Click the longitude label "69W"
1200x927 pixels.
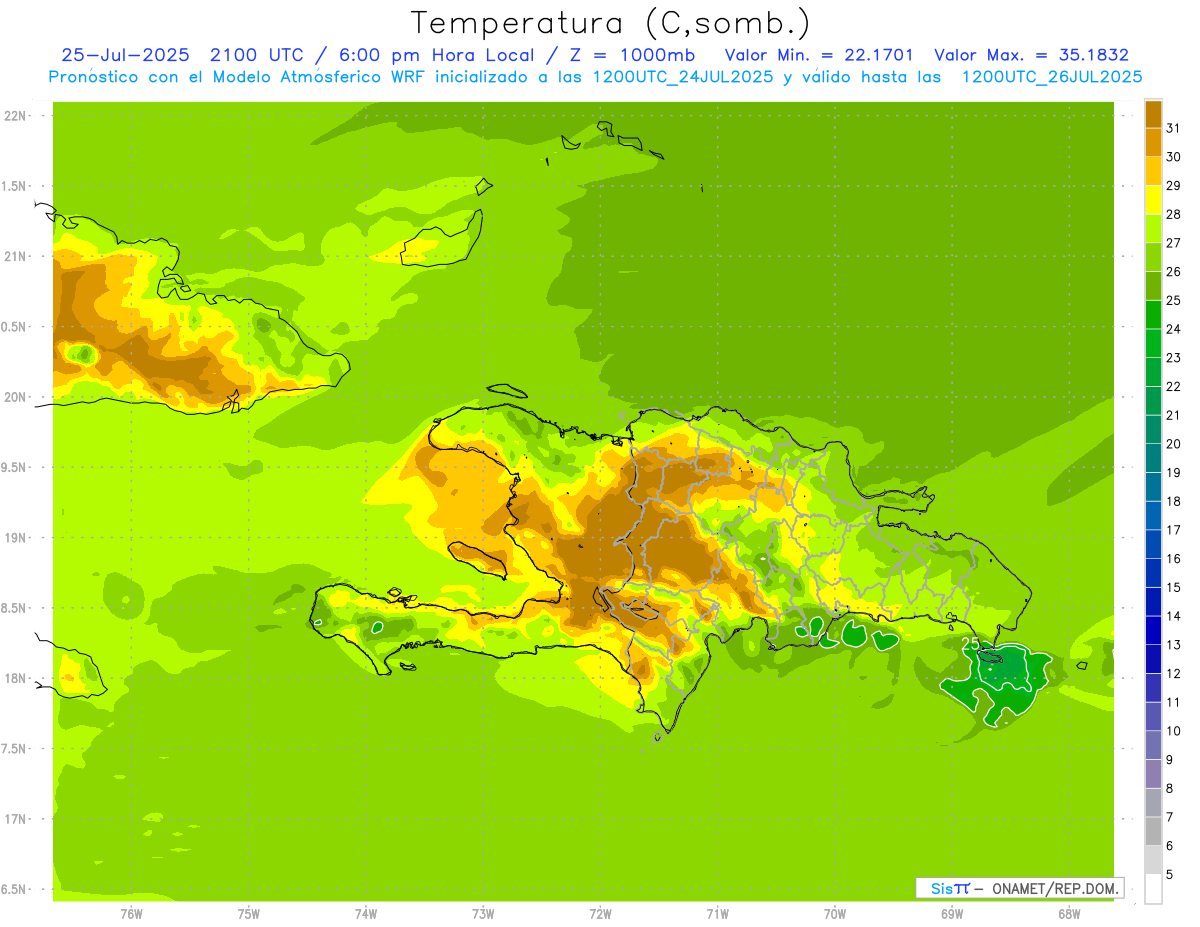(x=951, y=913)
